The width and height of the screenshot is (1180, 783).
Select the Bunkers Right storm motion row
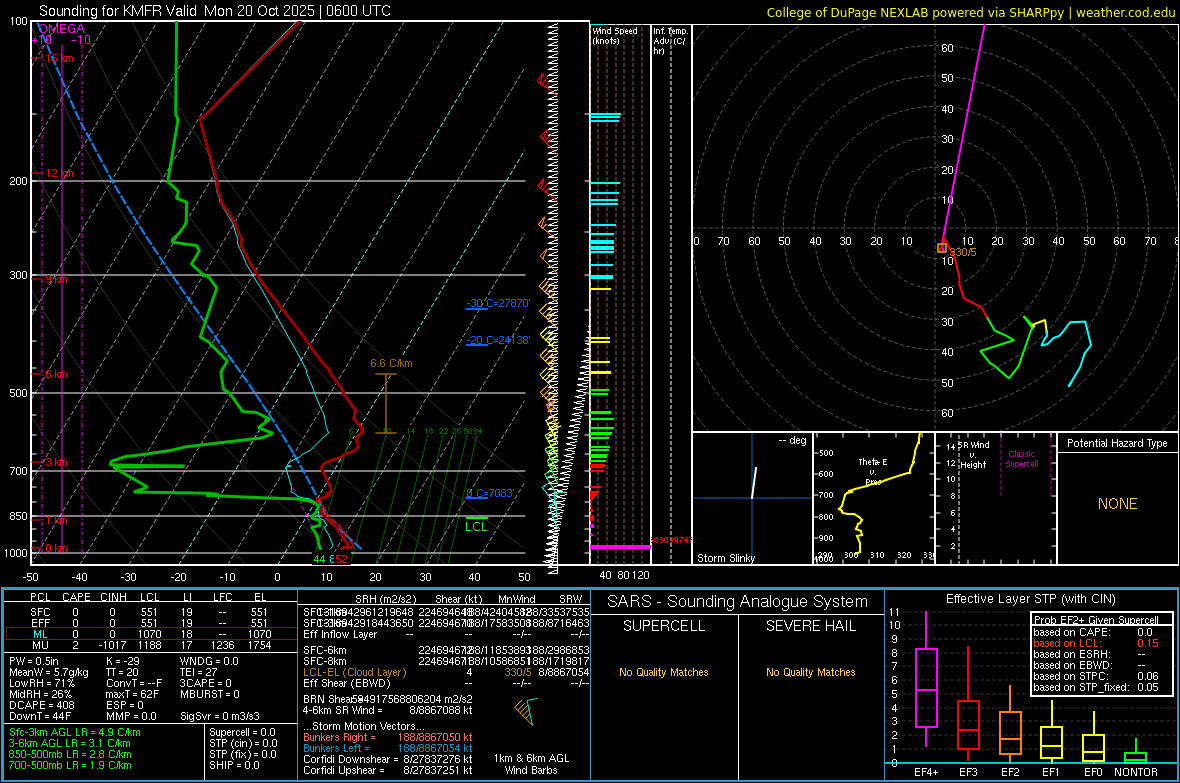tap(388, 737)
